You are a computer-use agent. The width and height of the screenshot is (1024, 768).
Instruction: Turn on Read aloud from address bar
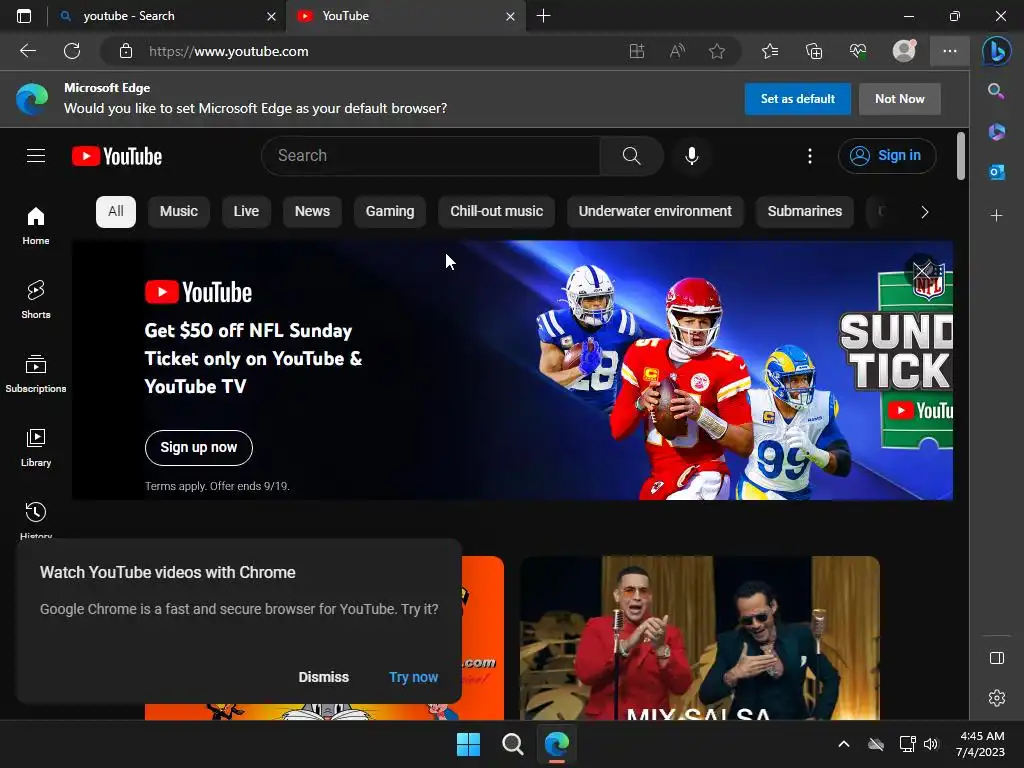pyautogui.click(x=677, y=51)
